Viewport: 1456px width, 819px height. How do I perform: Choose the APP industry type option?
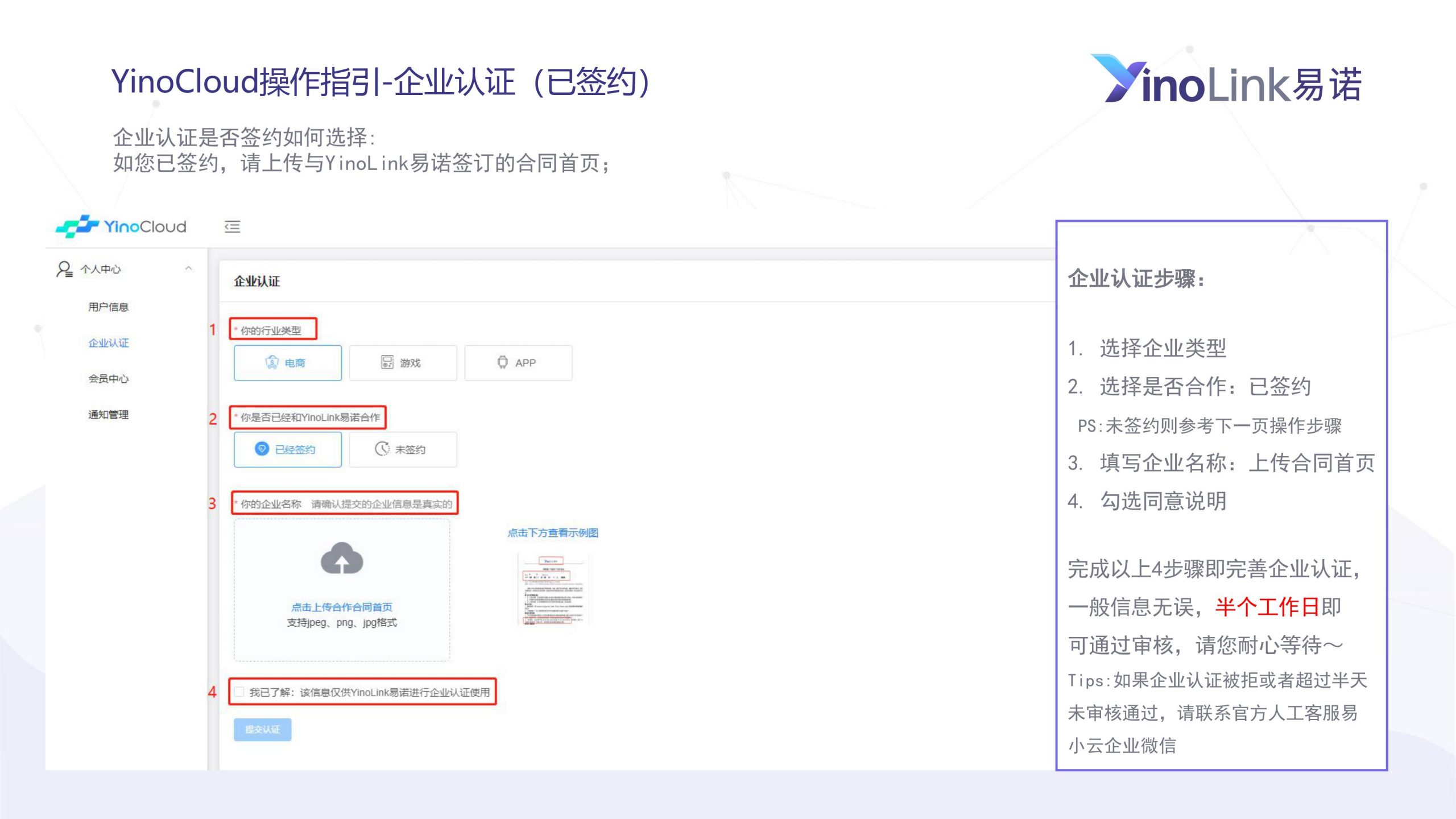point(518,363)
